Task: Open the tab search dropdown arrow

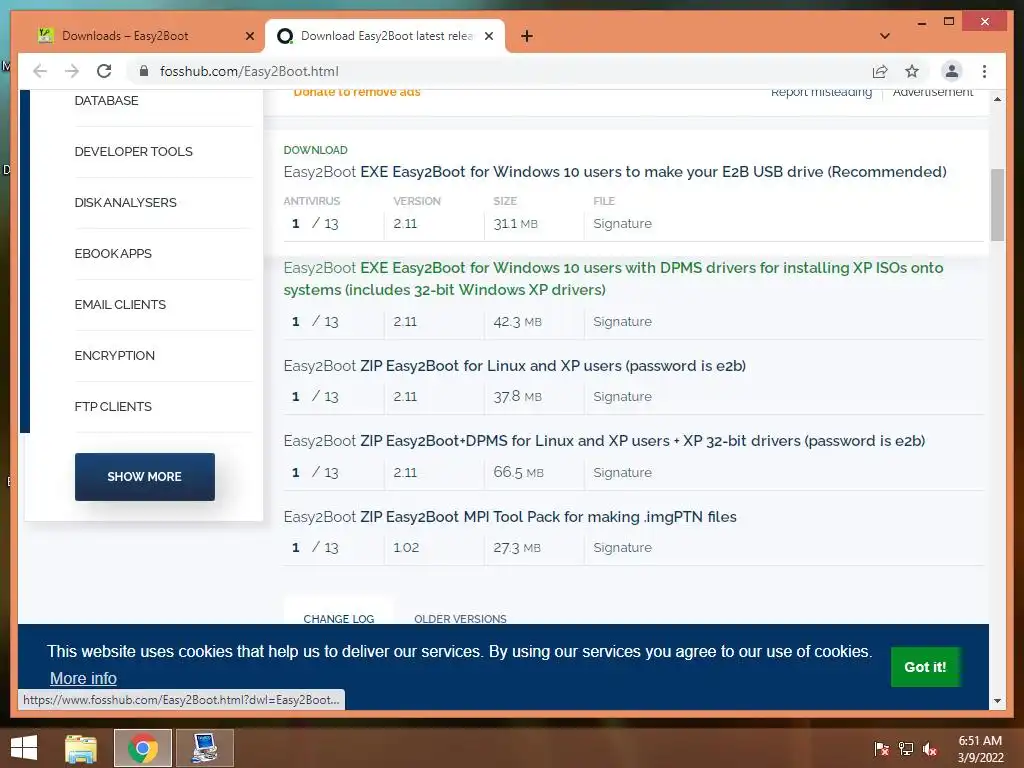Action: (x=885, y=36)
